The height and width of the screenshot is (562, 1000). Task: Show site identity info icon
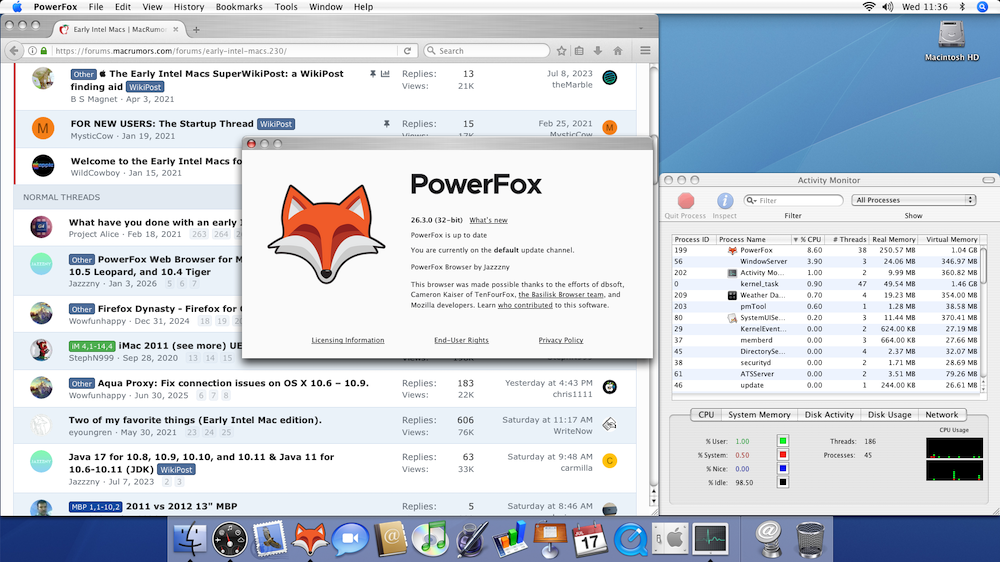pyautogui.click(x=32, y=50)
